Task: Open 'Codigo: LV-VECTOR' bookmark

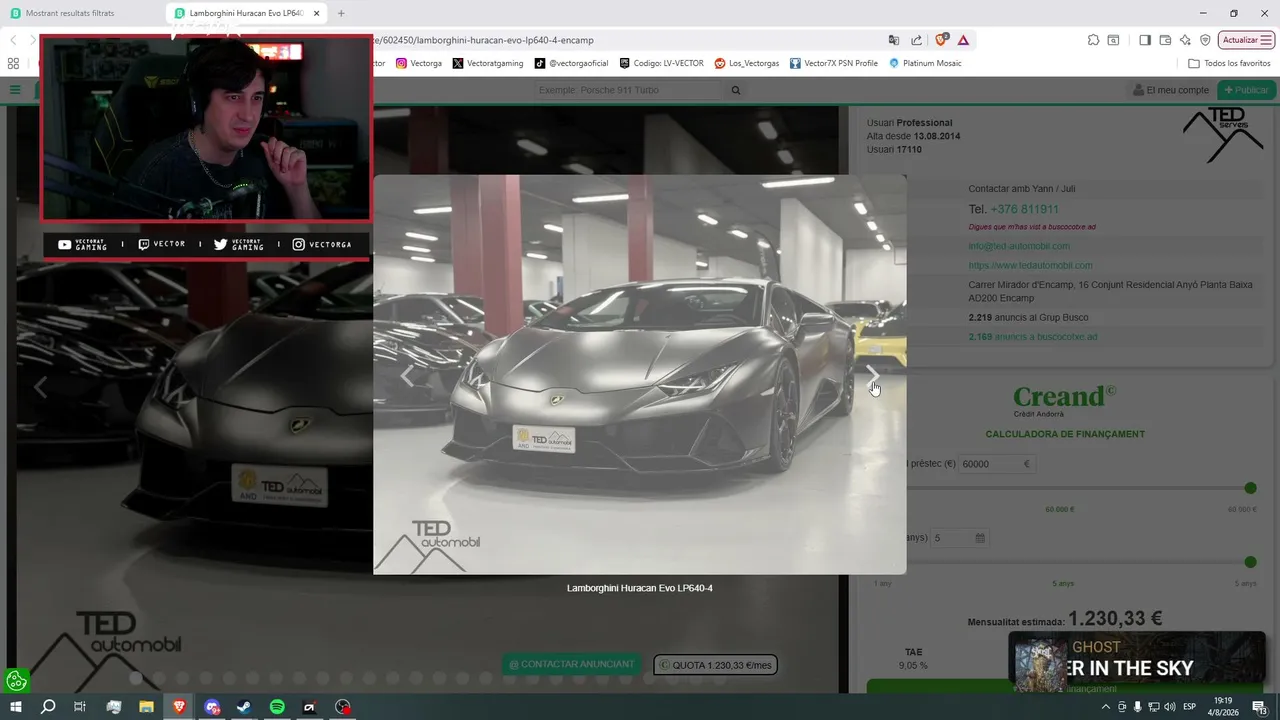Action: click(661, 63)
